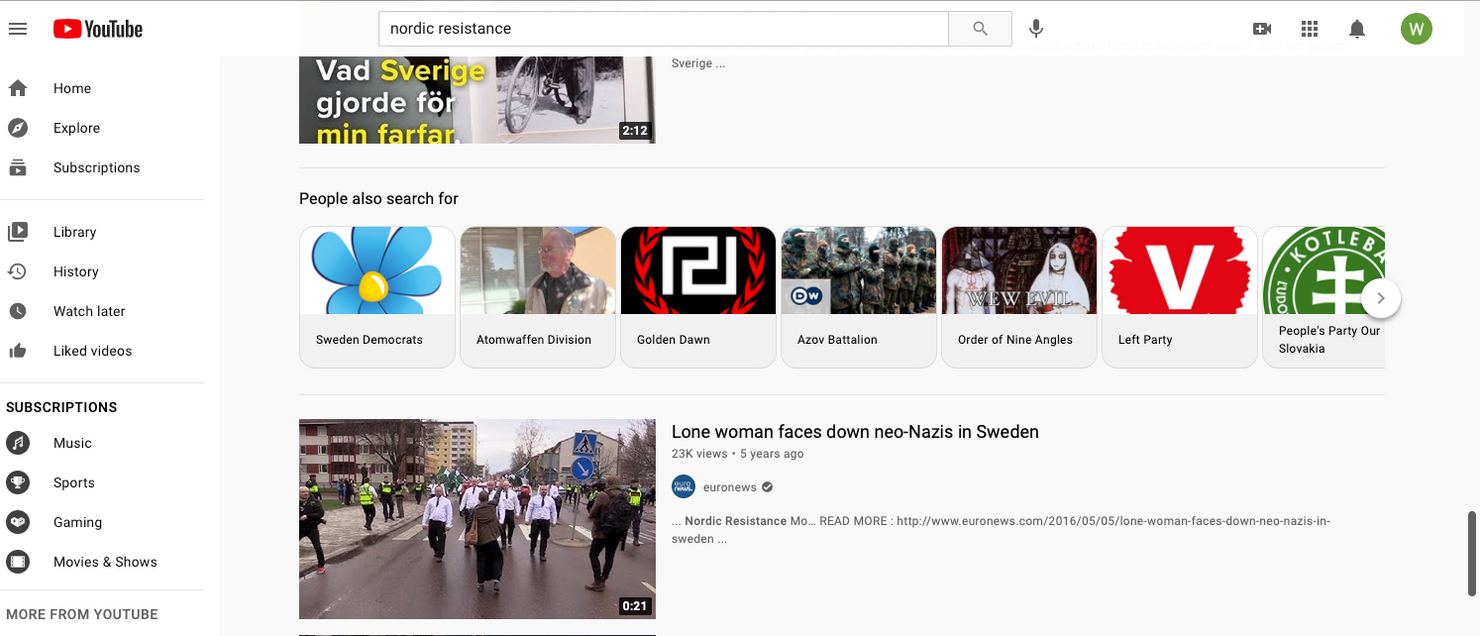This screenshot has height=636, width=1480.
Task: Click the Movies & Shows film icon
Action: [17, 562]
